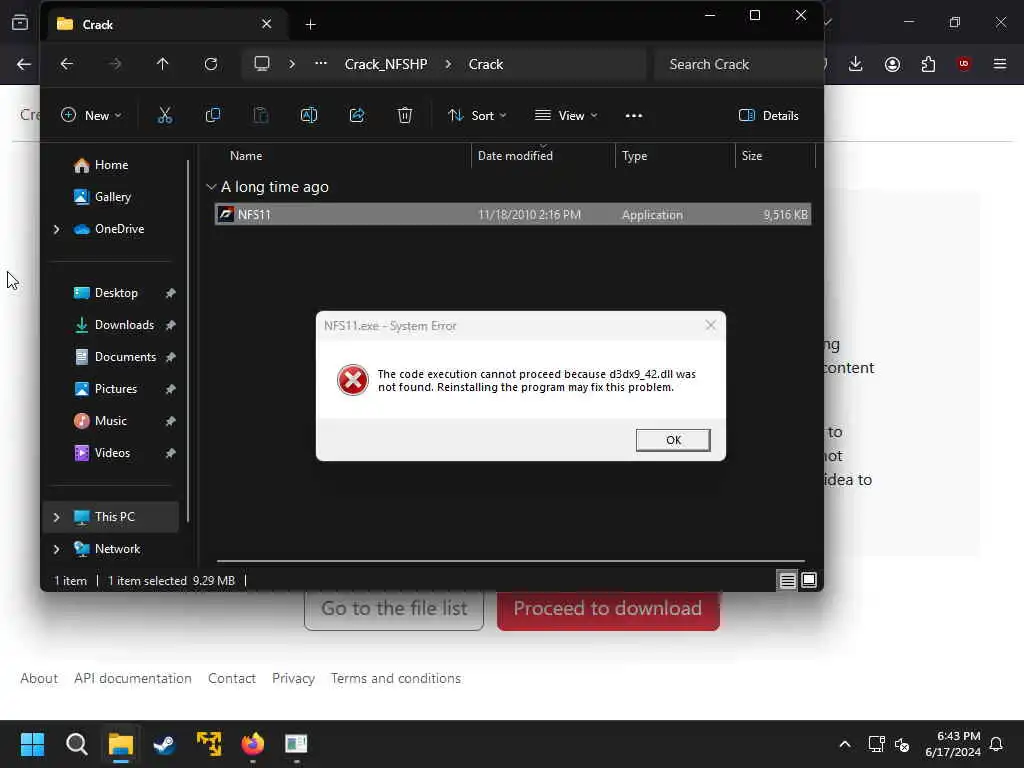This screenshot has height=768, width=1024.
Task: Go up one folder level
Action: (x=163, y=64)
